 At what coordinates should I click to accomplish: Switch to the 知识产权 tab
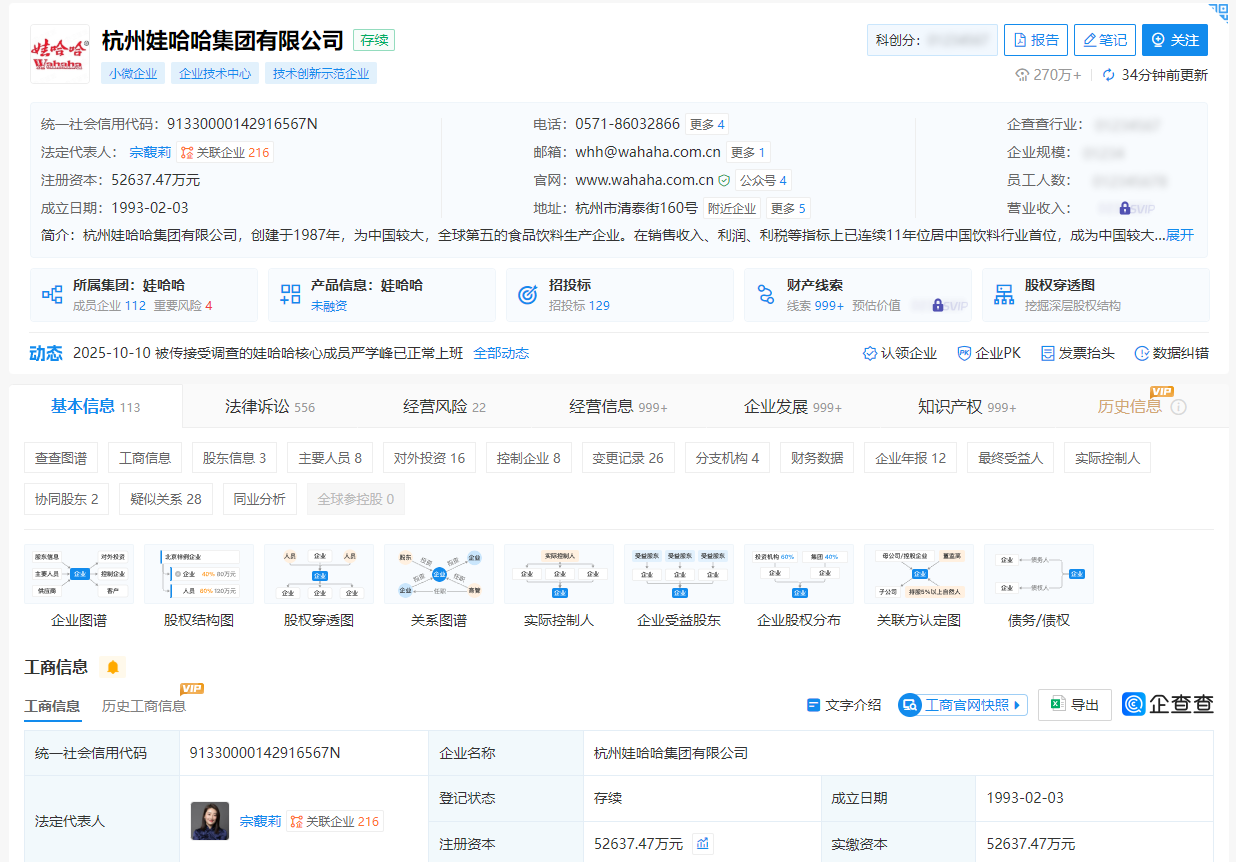click(966, 407)
